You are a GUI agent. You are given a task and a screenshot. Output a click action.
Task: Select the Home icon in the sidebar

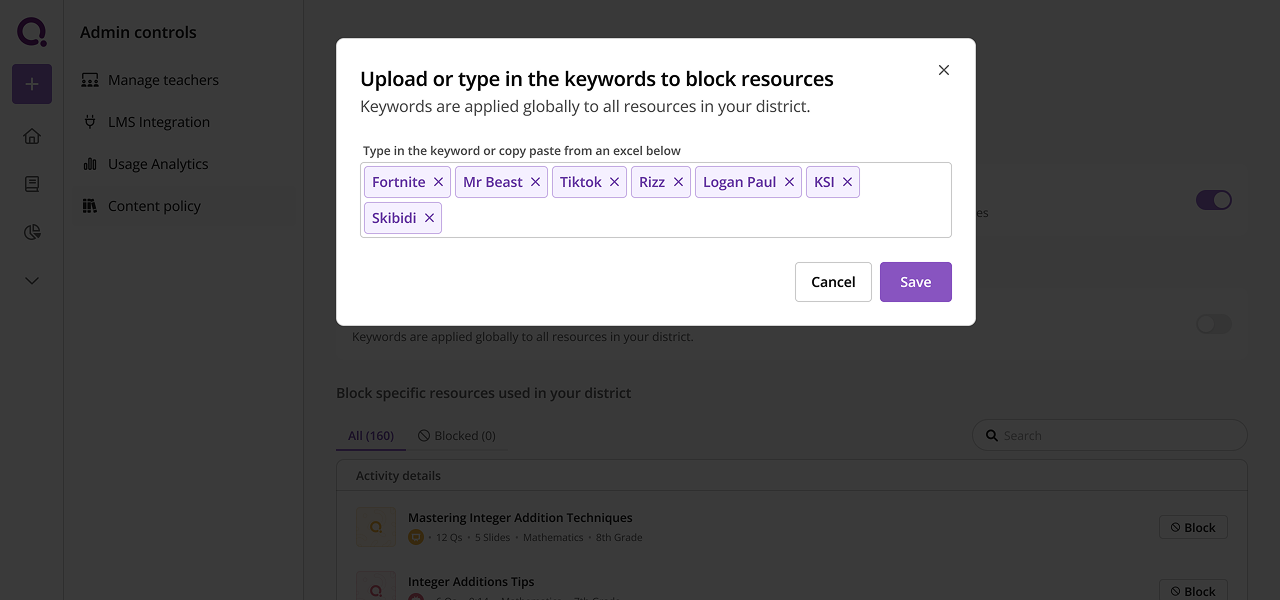31,136
